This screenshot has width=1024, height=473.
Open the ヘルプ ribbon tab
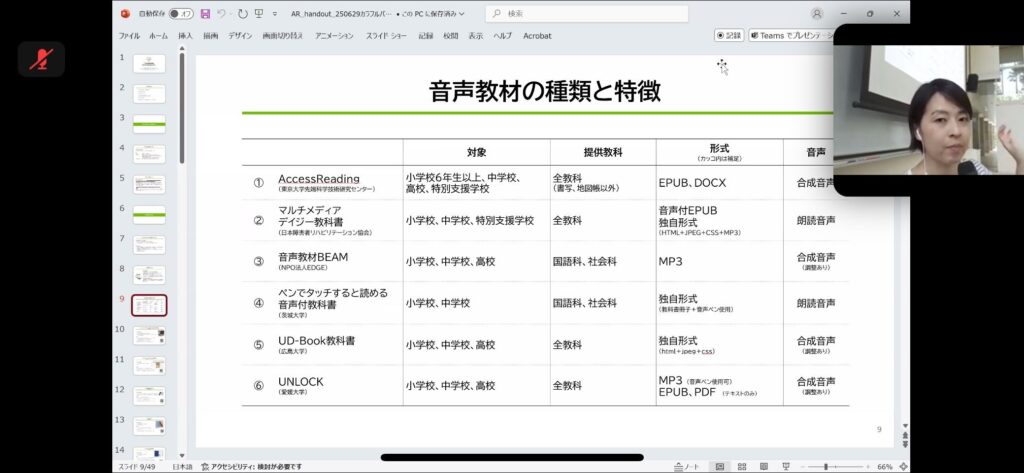(502, 36)
